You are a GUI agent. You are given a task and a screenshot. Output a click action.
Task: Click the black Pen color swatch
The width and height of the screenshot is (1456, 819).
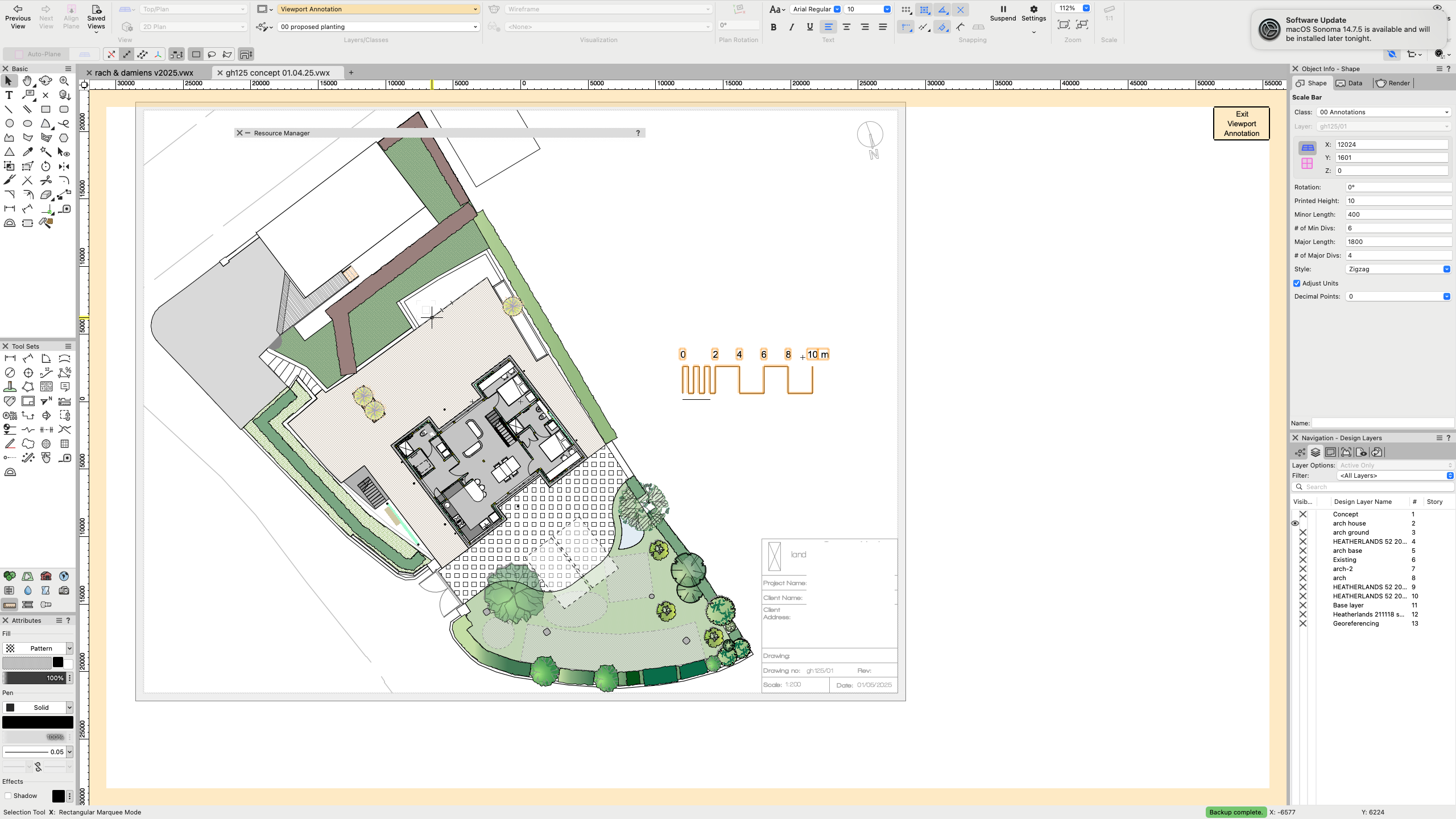coord(38,721)
